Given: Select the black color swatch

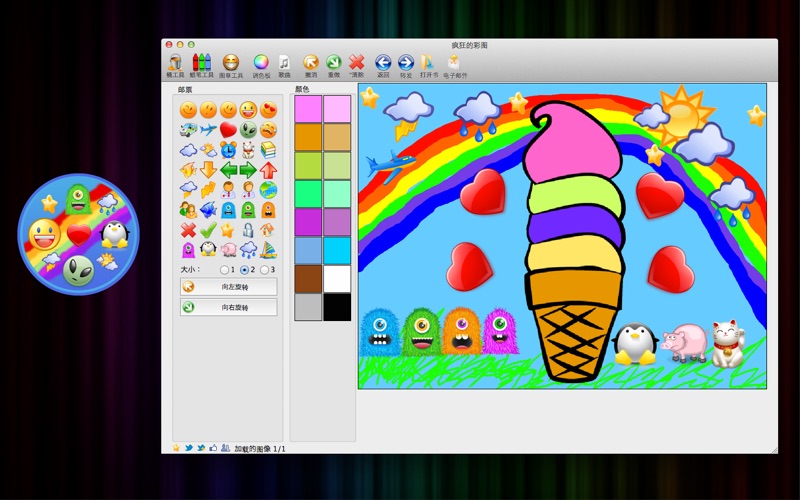Looking at the screenshot, I should pos(337,307).
